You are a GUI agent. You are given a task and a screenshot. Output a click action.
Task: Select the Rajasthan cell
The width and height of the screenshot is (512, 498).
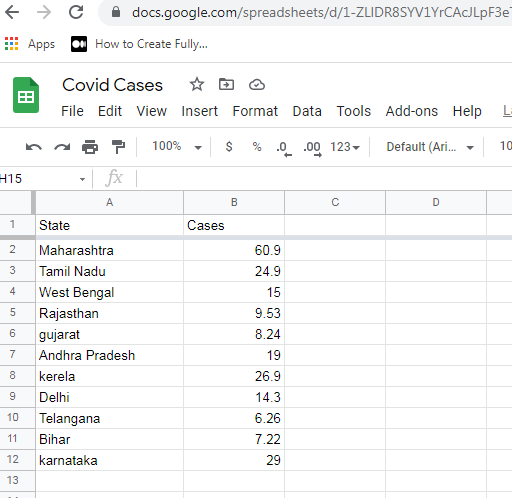(x=109, y=313)
